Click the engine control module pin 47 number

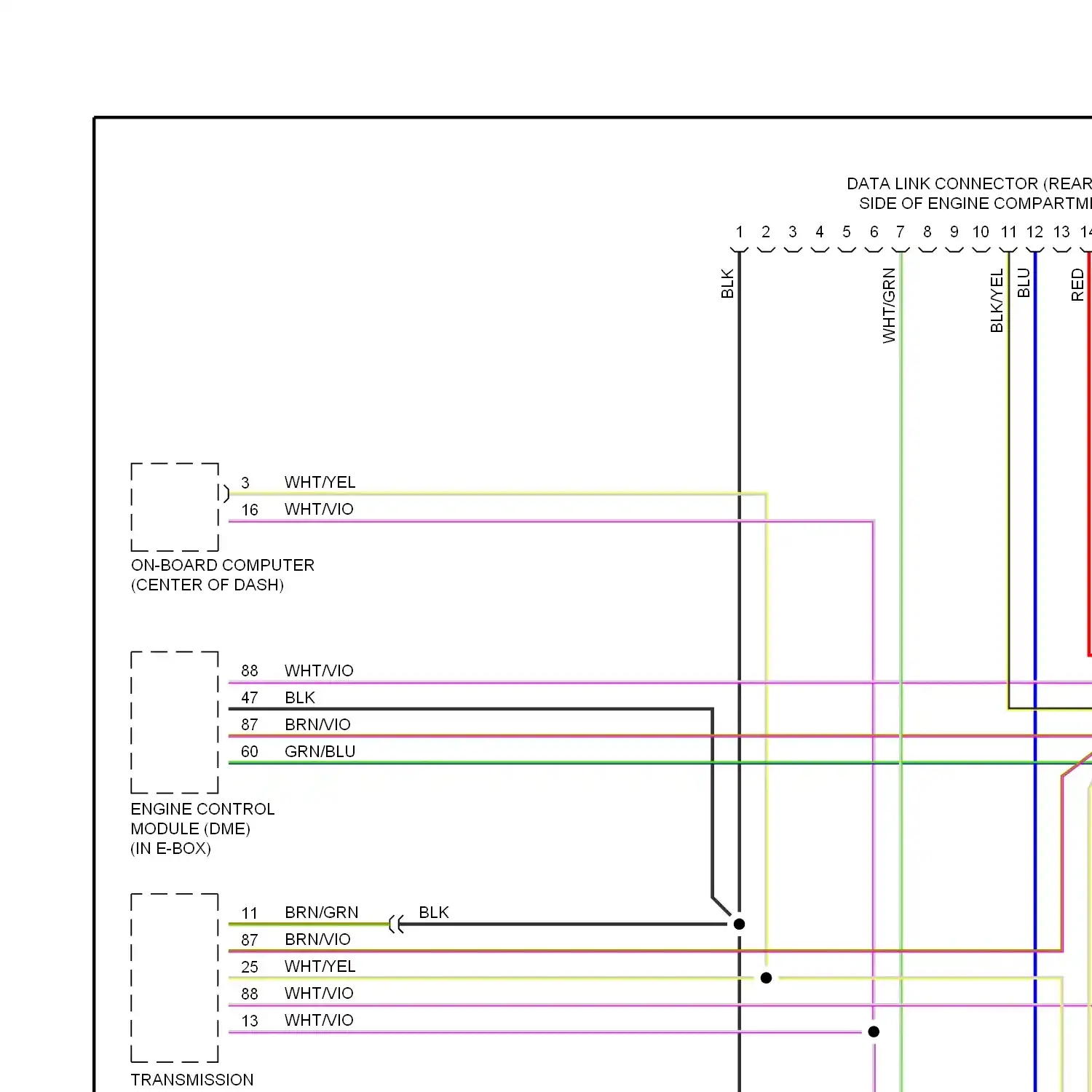[250, 698]
